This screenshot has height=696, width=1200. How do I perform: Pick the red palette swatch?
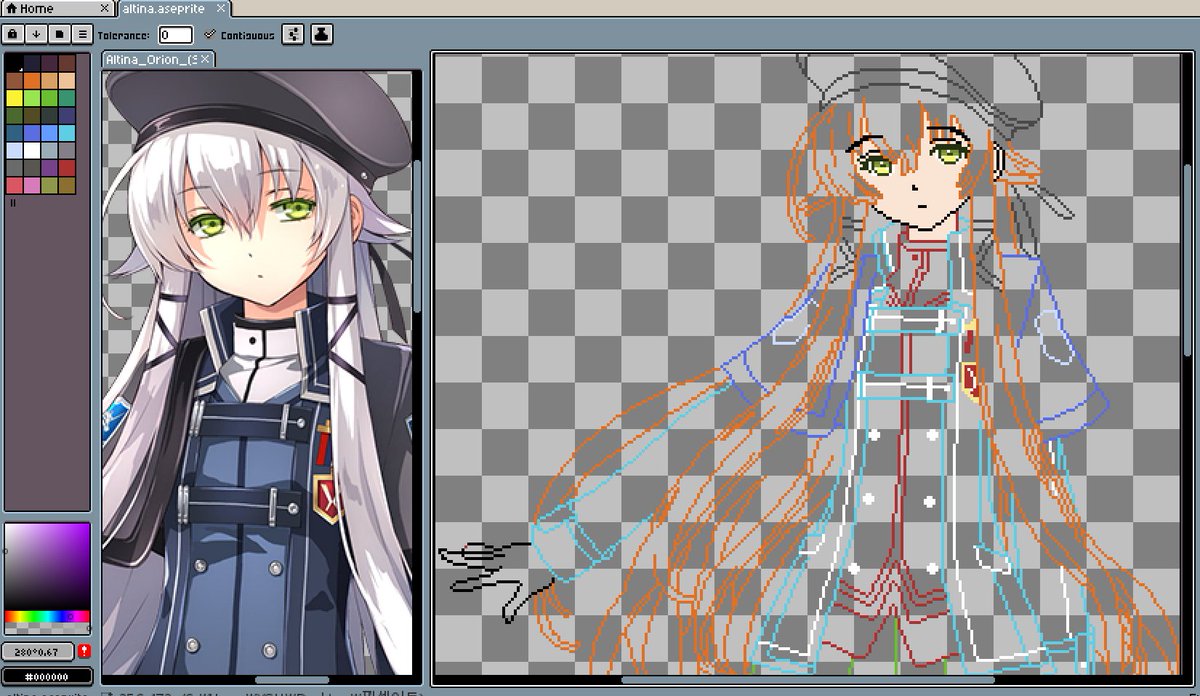click(x=67, y=168)
